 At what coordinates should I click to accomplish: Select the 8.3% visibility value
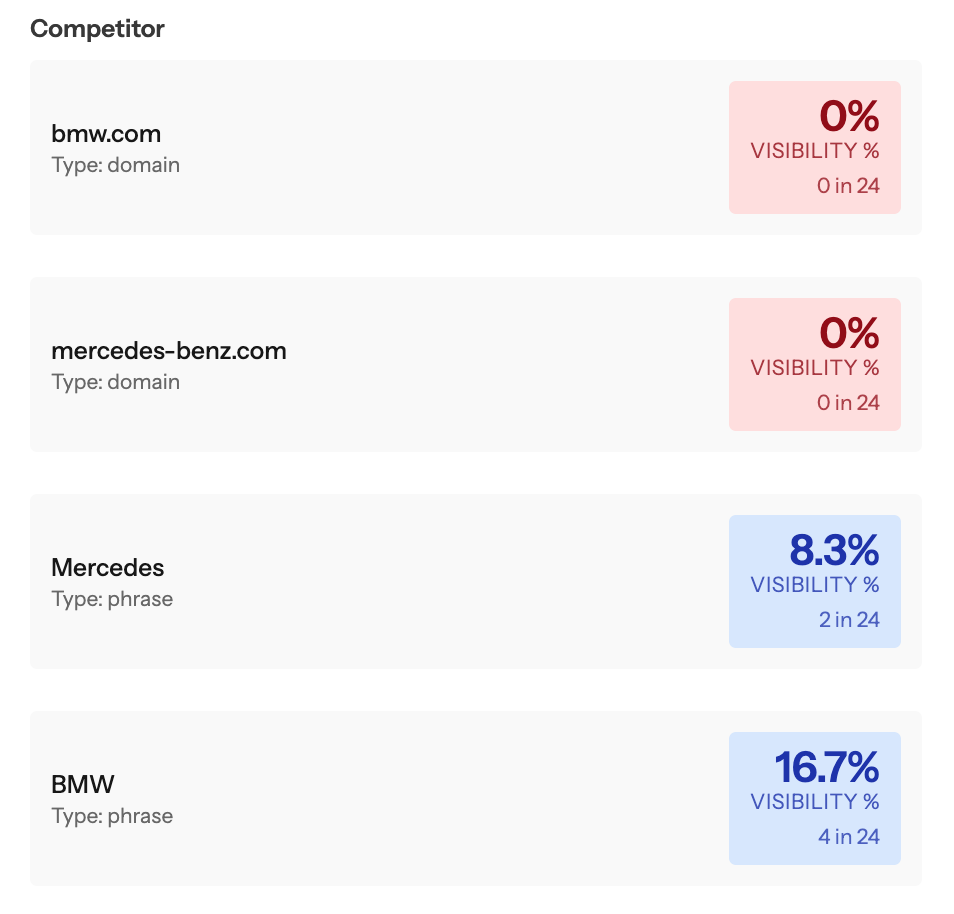(x=834, y=551)
